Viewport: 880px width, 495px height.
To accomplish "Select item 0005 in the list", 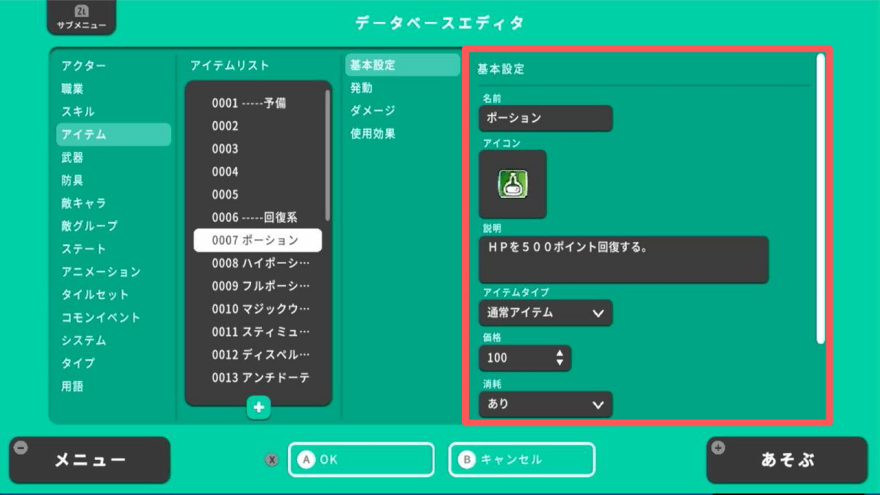I will 258,195.
